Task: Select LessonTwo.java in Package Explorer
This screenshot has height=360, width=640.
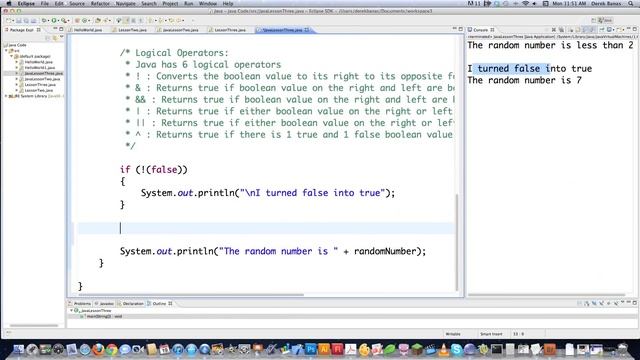Action: tap(38, 90)
